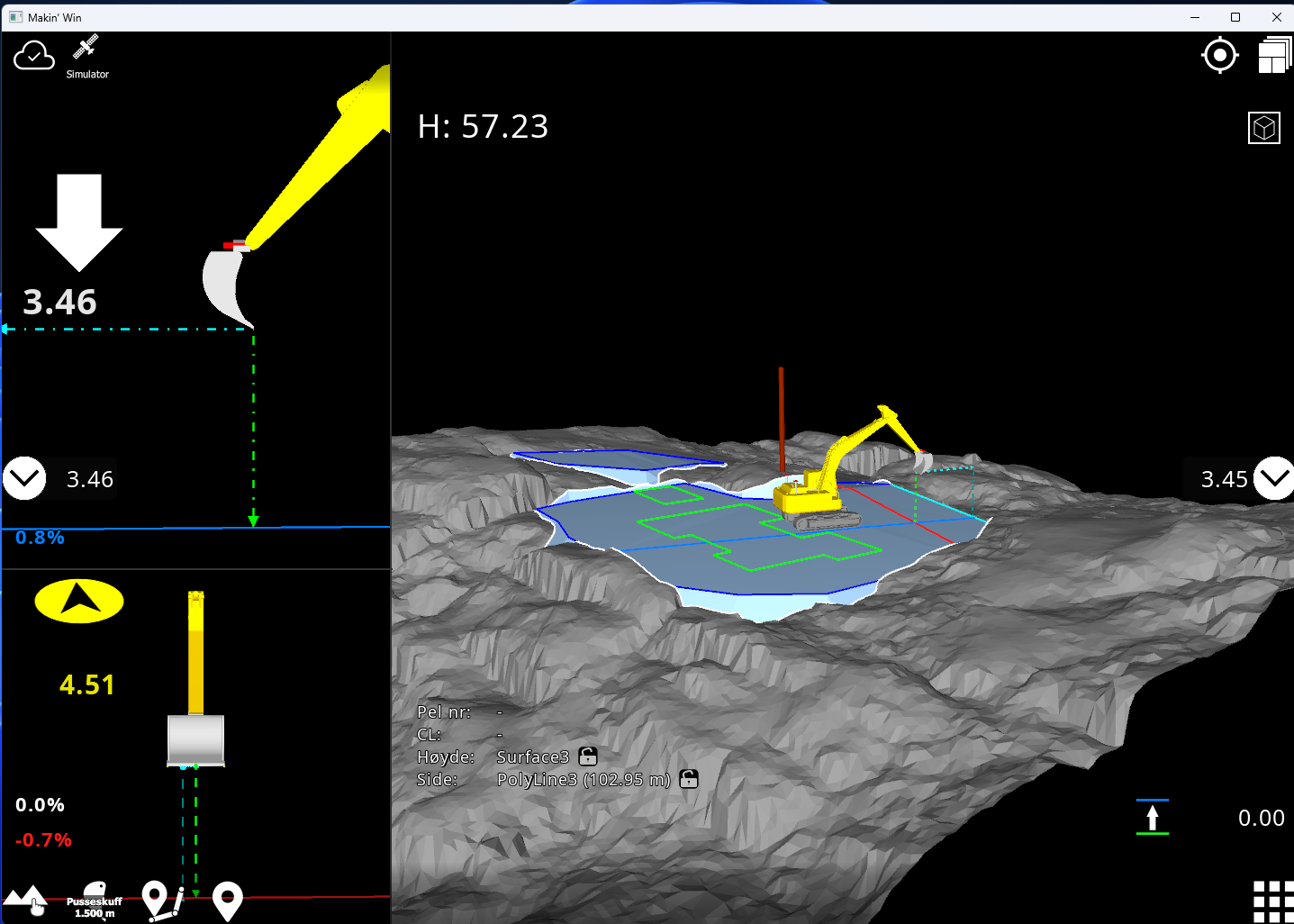The height and width of the screenshot is (924, 1294).
Task: Click the single location pin icon
Action: (228, 900)
